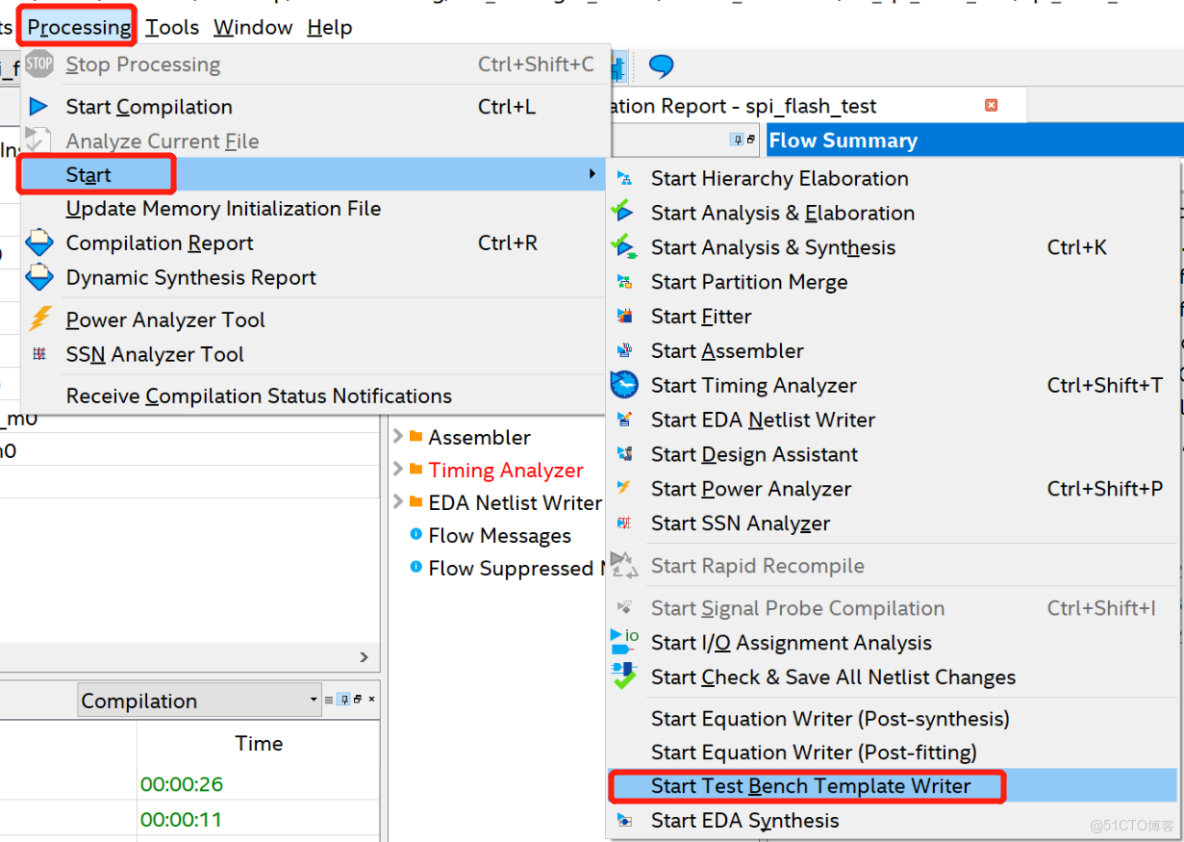Choose Start EDA Synthesis entry
Image resolution: width=1184 pixels, height=842 pixels.
pyautogui.click(x=893, y=821)
